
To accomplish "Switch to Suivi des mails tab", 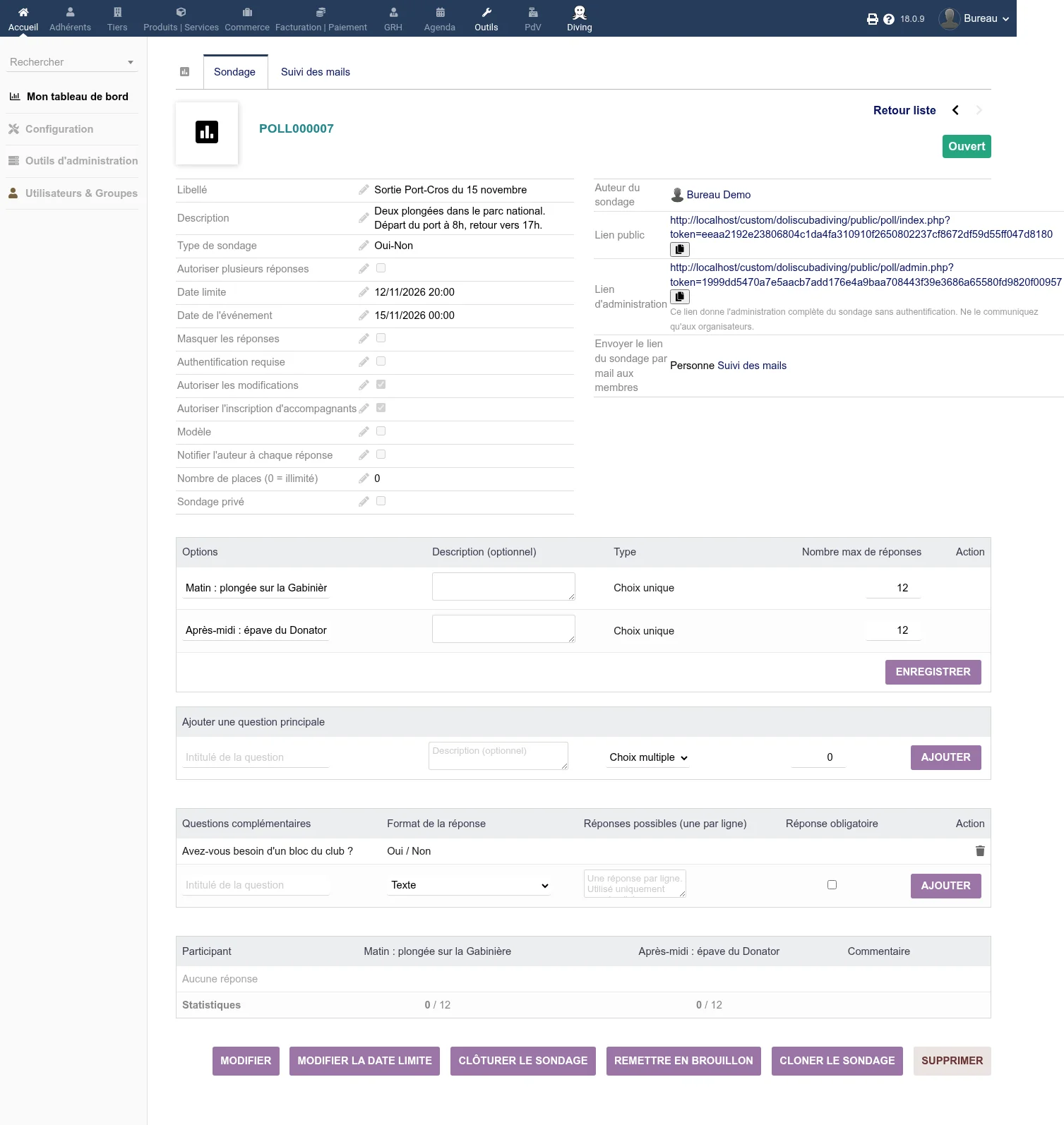I will point(316,72).
